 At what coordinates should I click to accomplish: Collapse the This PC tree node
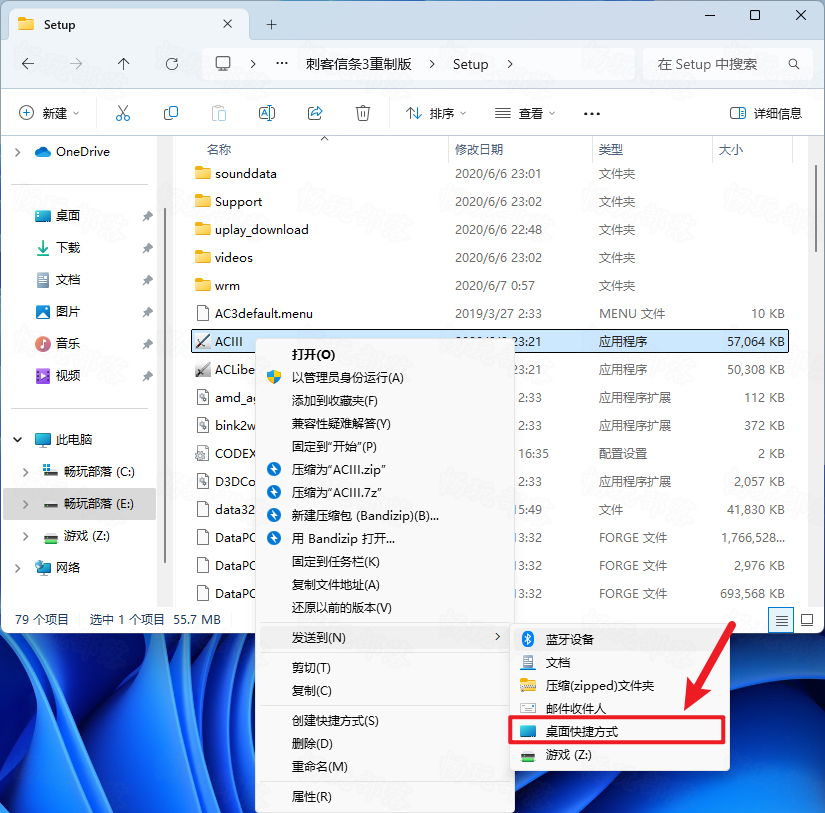(18, 439)
